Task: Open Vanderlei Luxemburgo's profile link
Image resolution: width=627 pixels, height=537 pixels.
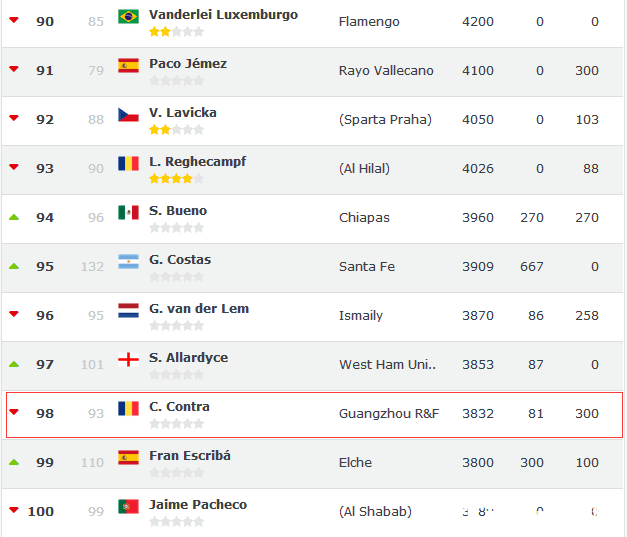Action: (x=223, y=15)
